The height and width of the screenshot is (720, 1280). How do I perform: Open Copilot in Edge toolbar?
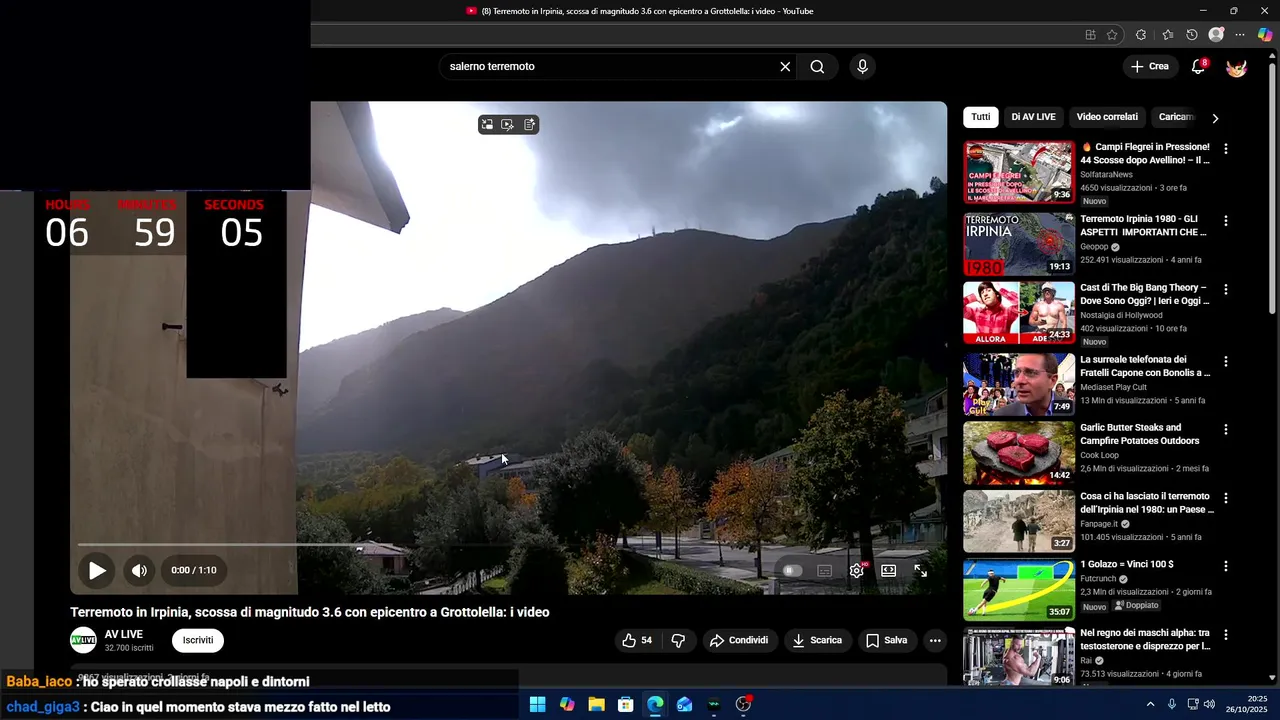coord(1265,35)
